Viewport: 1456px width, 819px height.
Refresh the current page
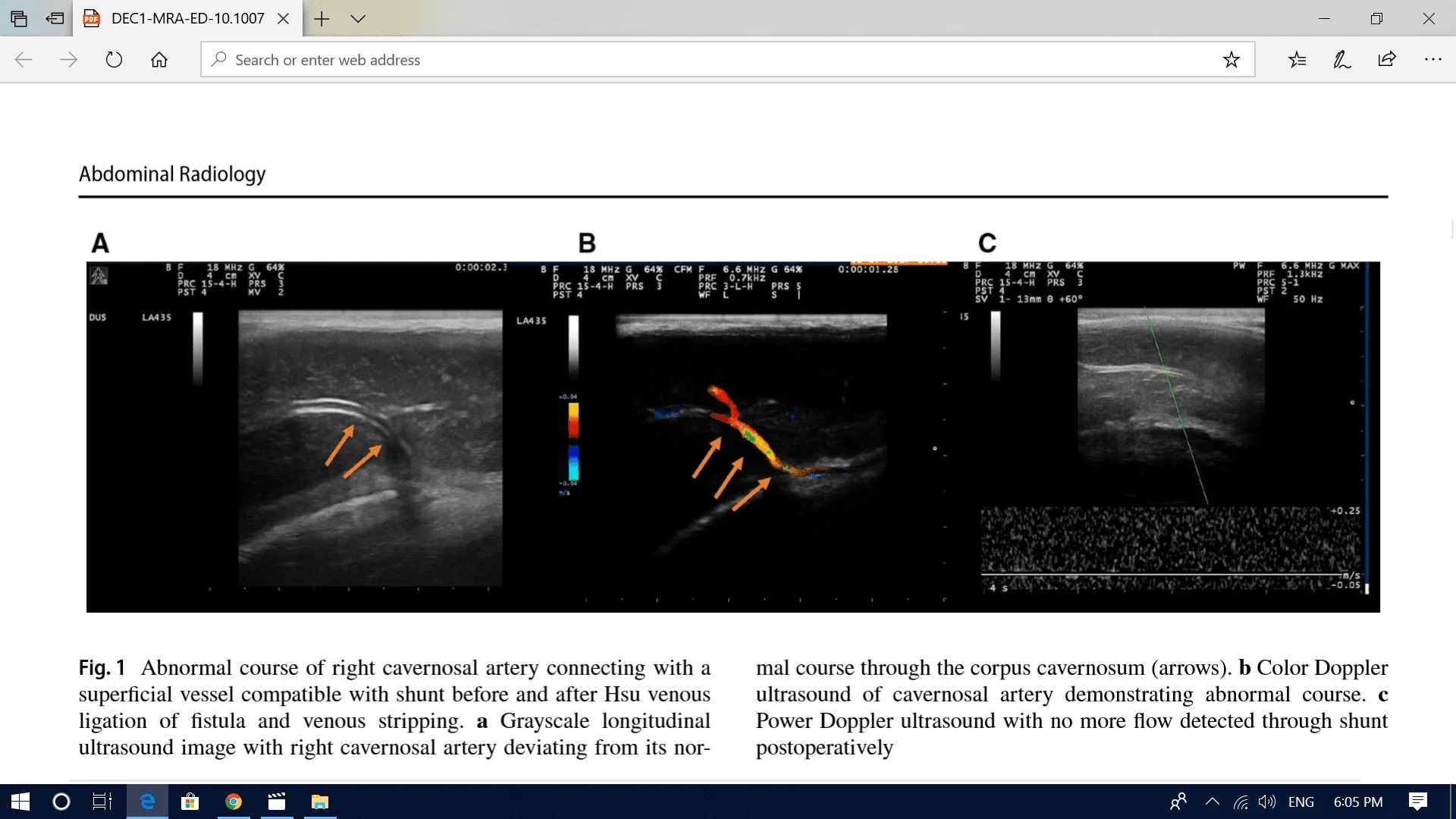click(x=114, y=60)
